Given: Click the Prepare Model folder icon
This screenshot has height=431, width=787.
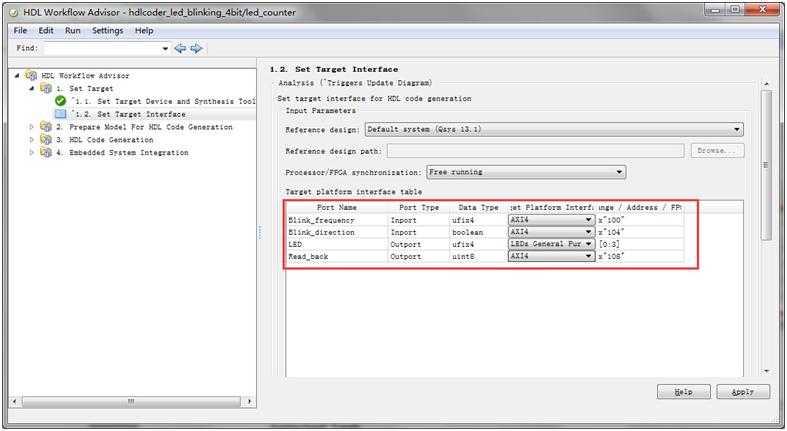Looking at the screenshot, I should pyautogui.click(x=46, y=127).
